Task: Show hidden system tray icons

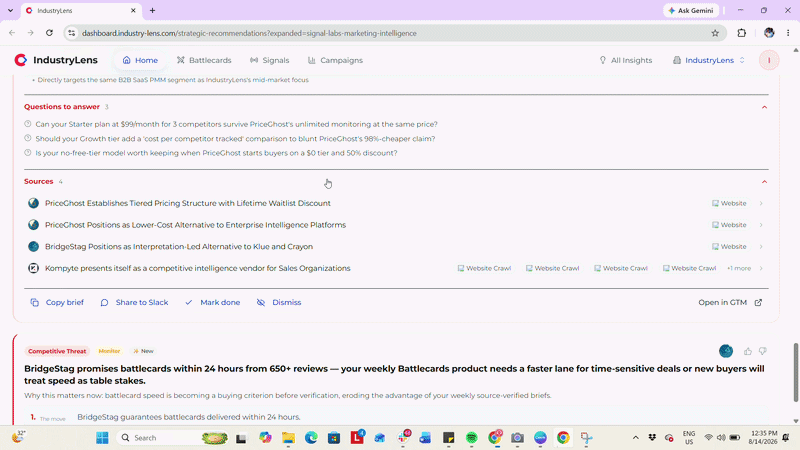Action: pyautogui.click(x=636, y=438)
